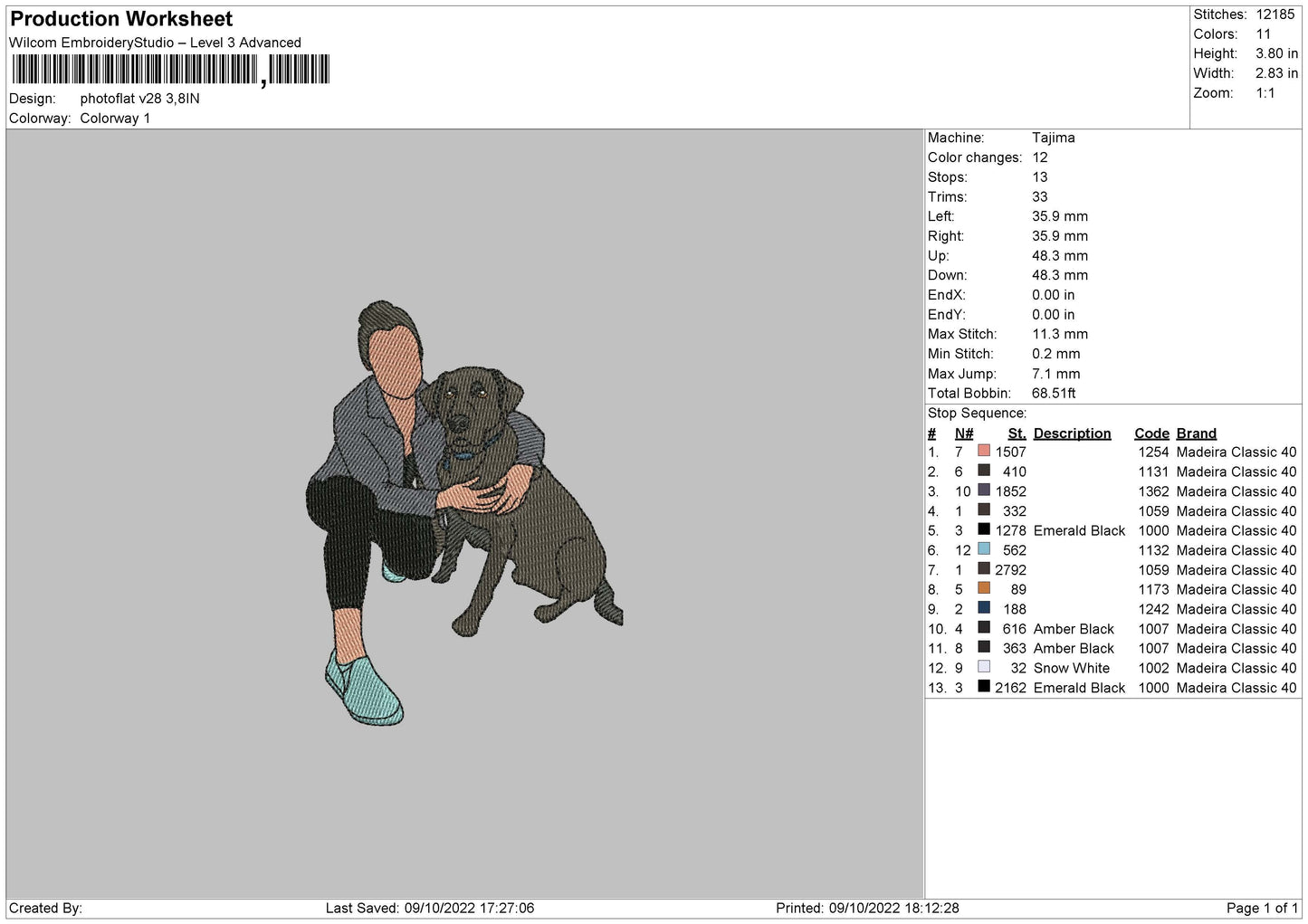Click the design name photoflat v28 3,8IN

tap(139, 99)
